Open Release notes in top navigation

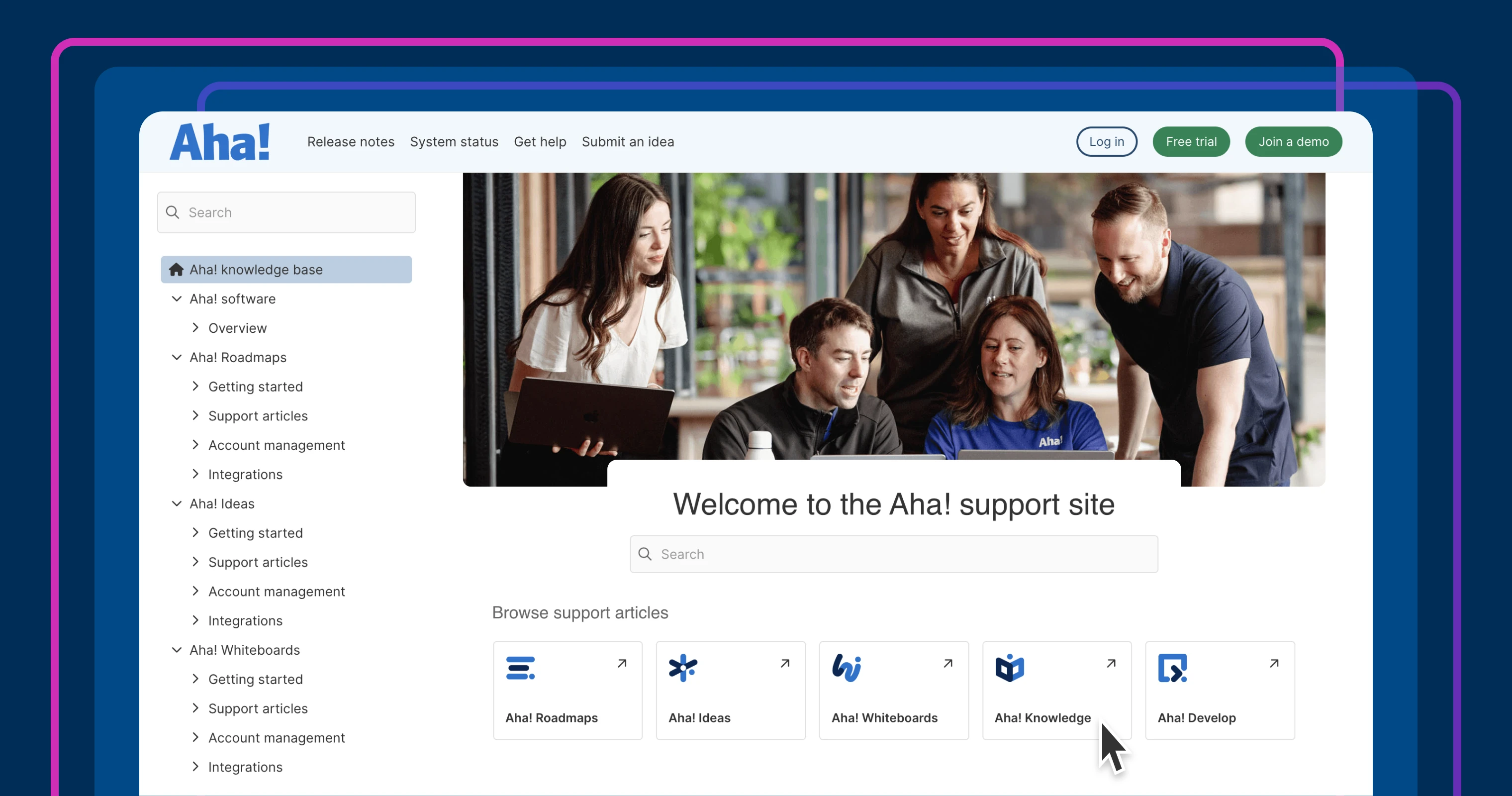(351, 142)
